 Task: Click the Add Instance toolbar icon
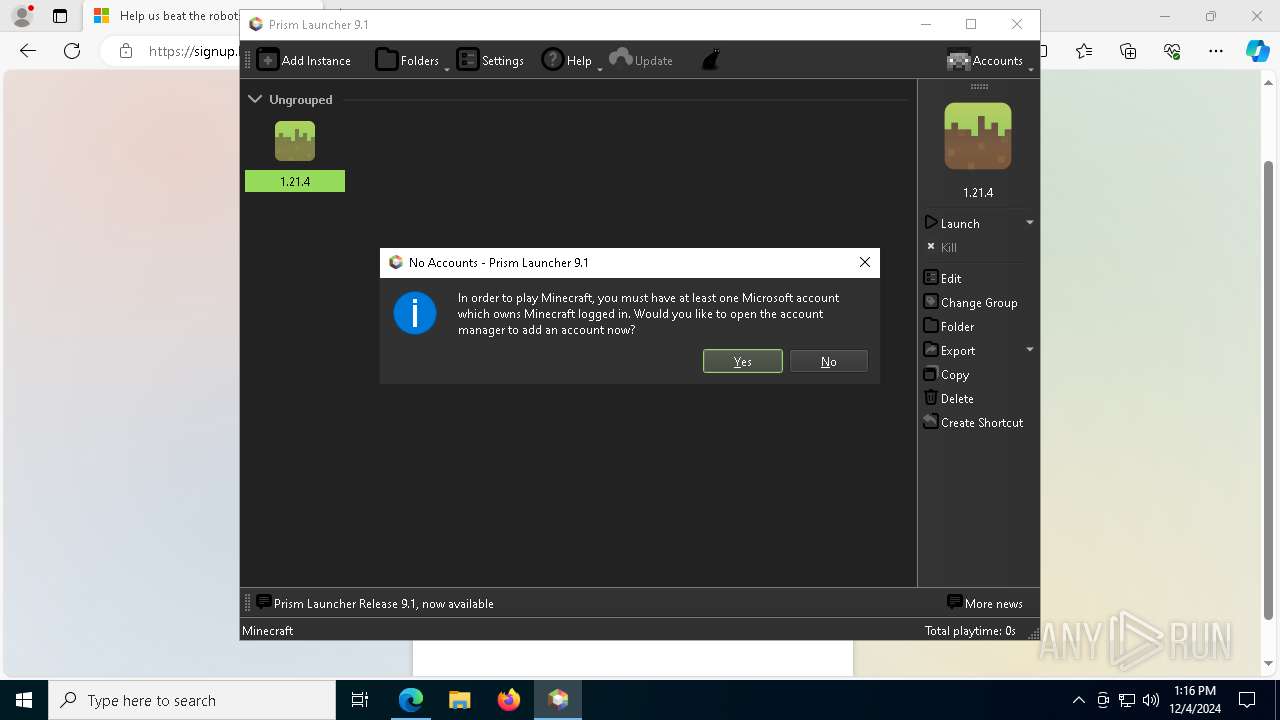(x=268, y=60)
